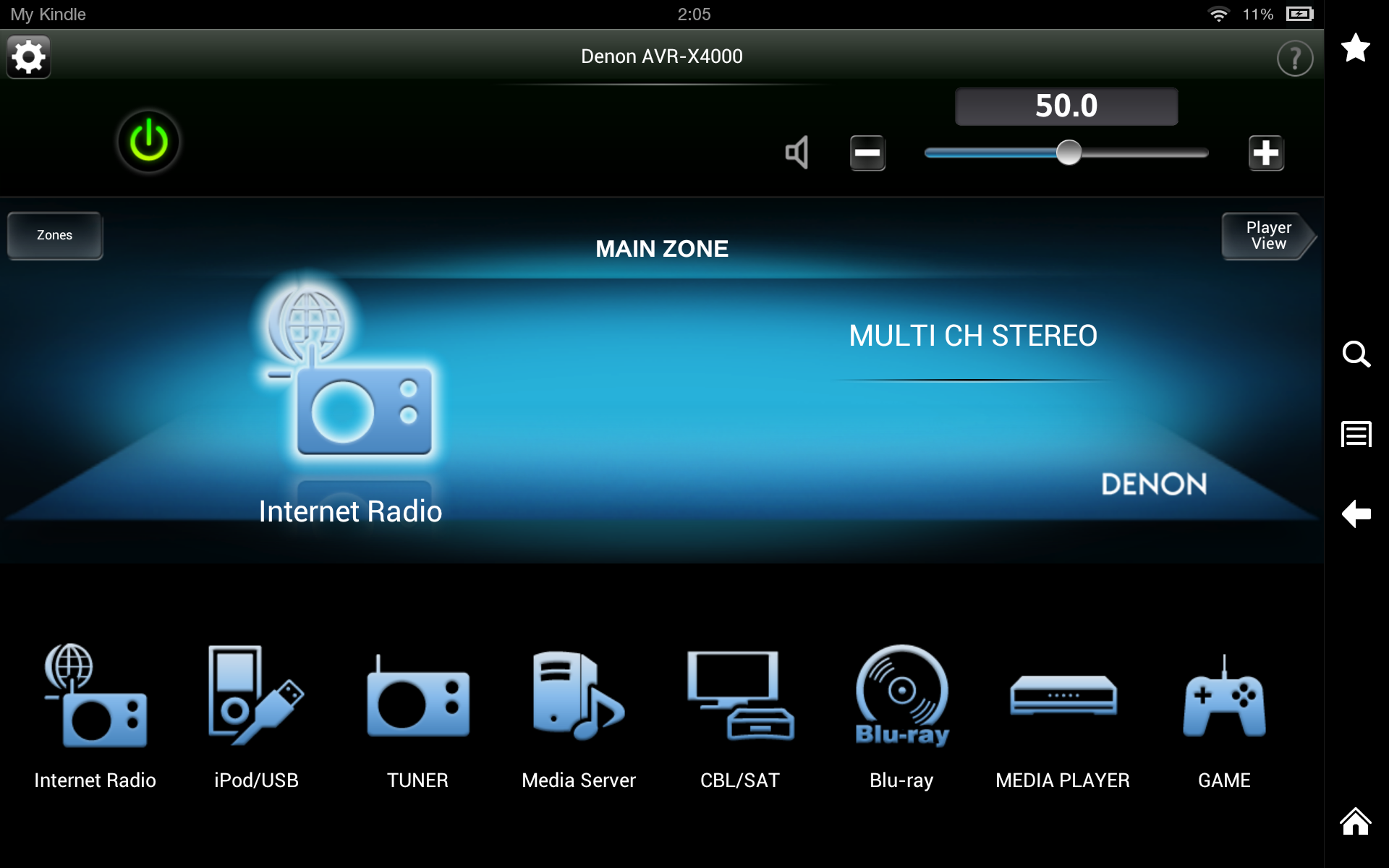Select the GAME controller input
This screenshot has width=1389, height=868.
click(1224, 697)
